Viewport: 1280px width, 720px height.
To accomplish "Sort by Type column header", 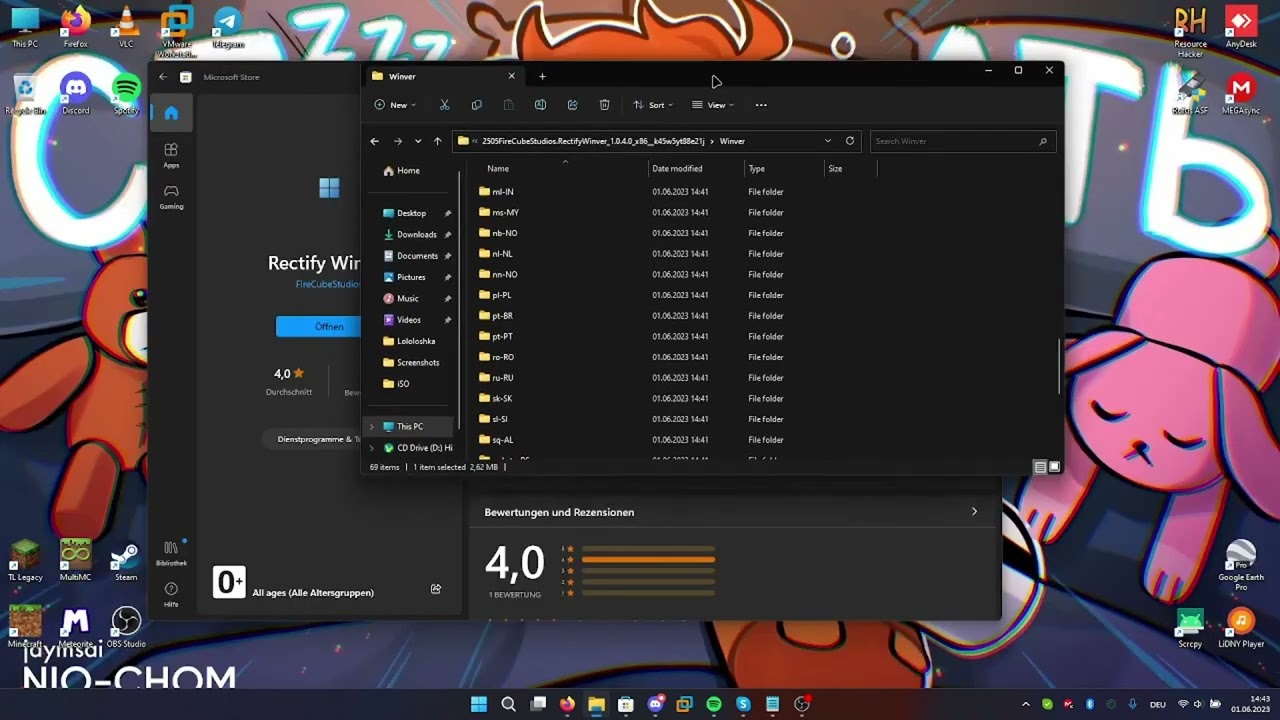I will 757,169.
